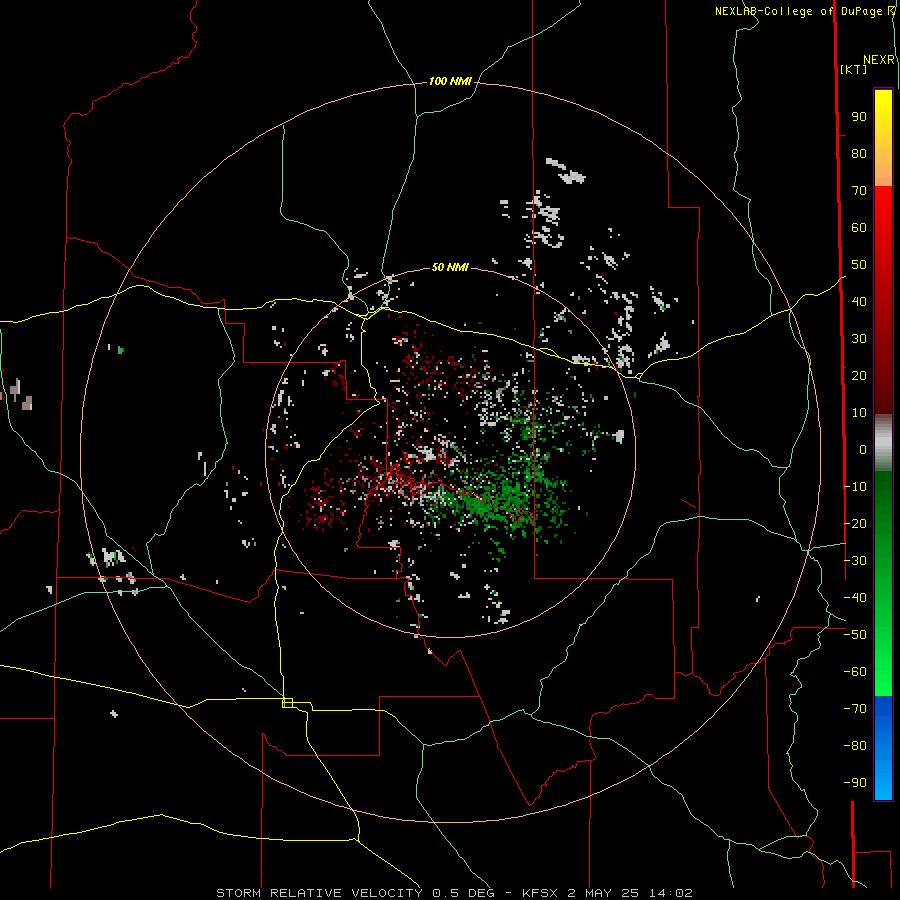Click the -80 value on velocity scale
The height and width of the screenshot is (900, 900).
tap(855, 746)
